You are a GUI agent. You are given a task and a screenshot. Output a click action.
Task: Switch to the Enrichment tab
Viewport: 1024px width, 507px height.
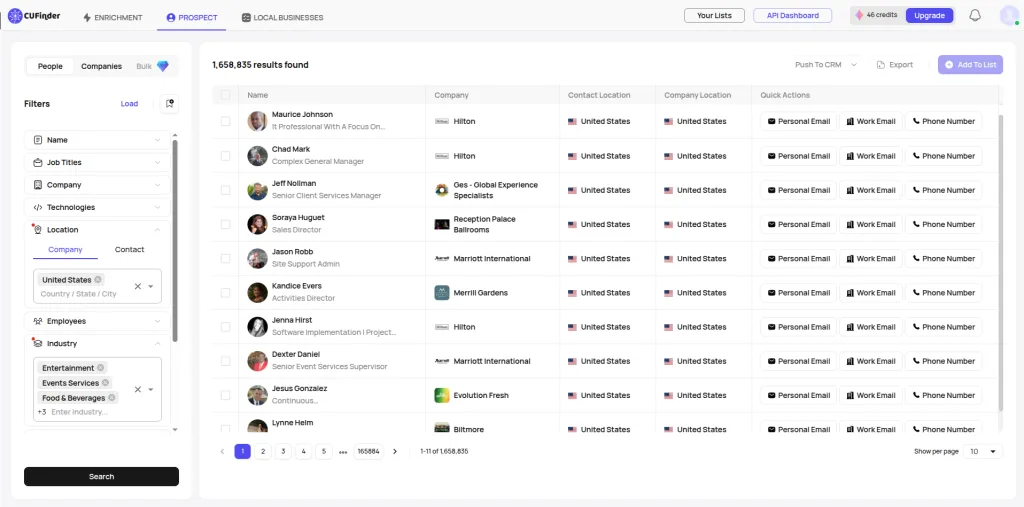click(112, 18)
